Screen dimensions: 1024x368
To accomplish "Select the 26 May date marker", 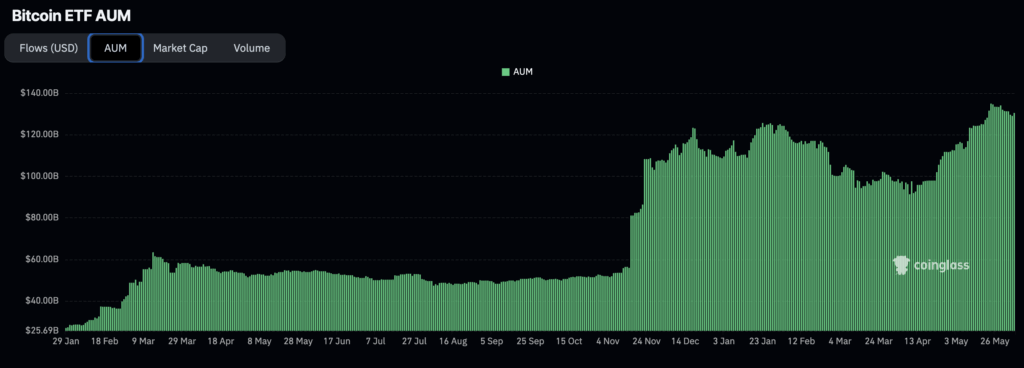I will click(x=996, y=341).
